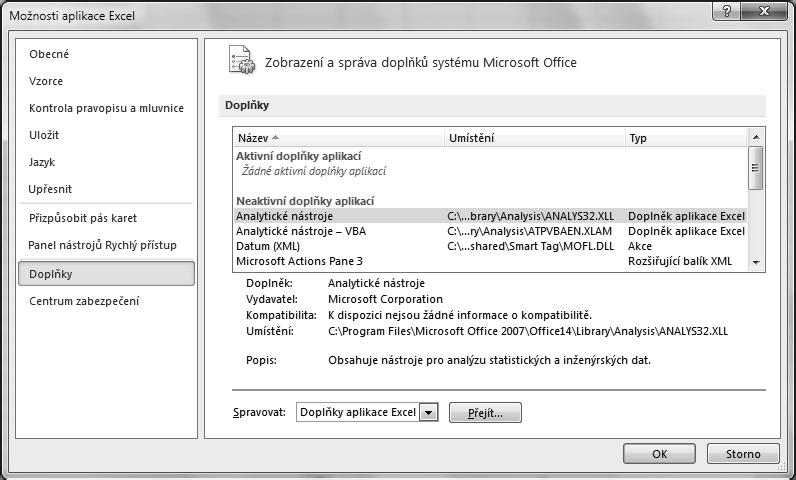Image resolution: width=796 pixels, height=480 pixels.
Task: Switch to the Jazyk category
Action: [42, 162]
